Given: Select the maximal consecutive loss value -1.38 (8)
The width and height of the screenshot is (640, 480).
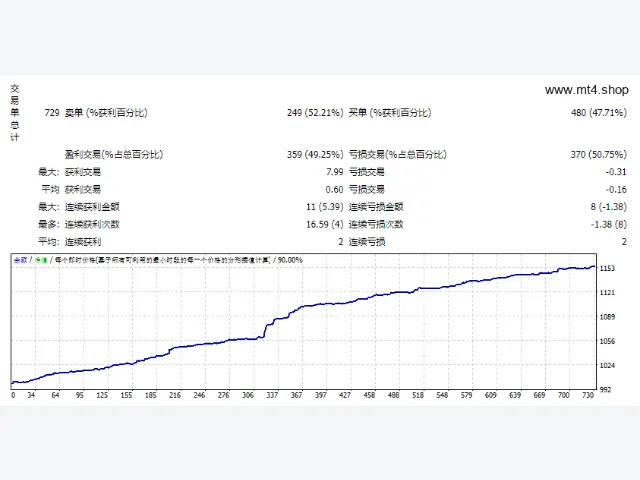Looking at the screenshot, I should [609, 224].
